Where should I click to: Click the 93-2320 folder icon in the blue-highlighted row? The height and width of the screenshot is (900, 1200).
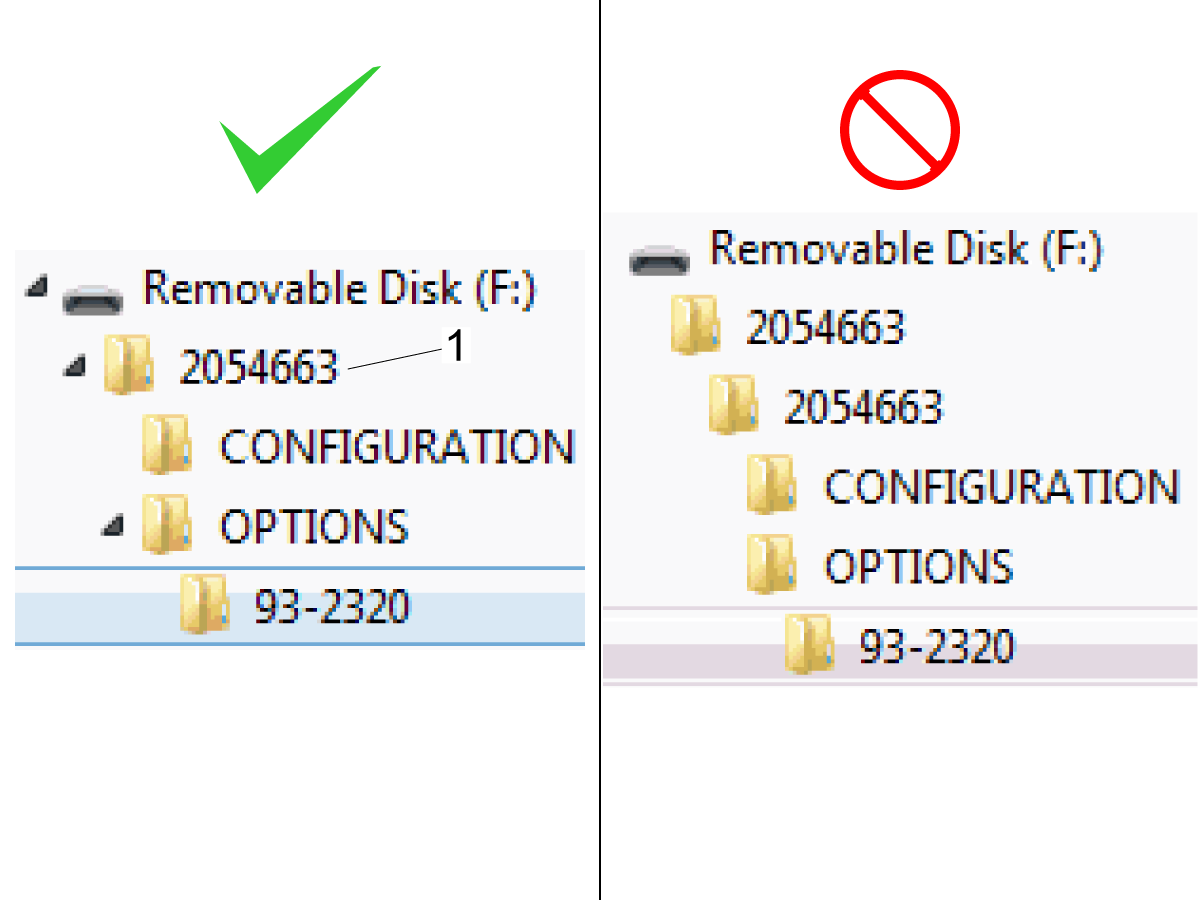(205, 604)
